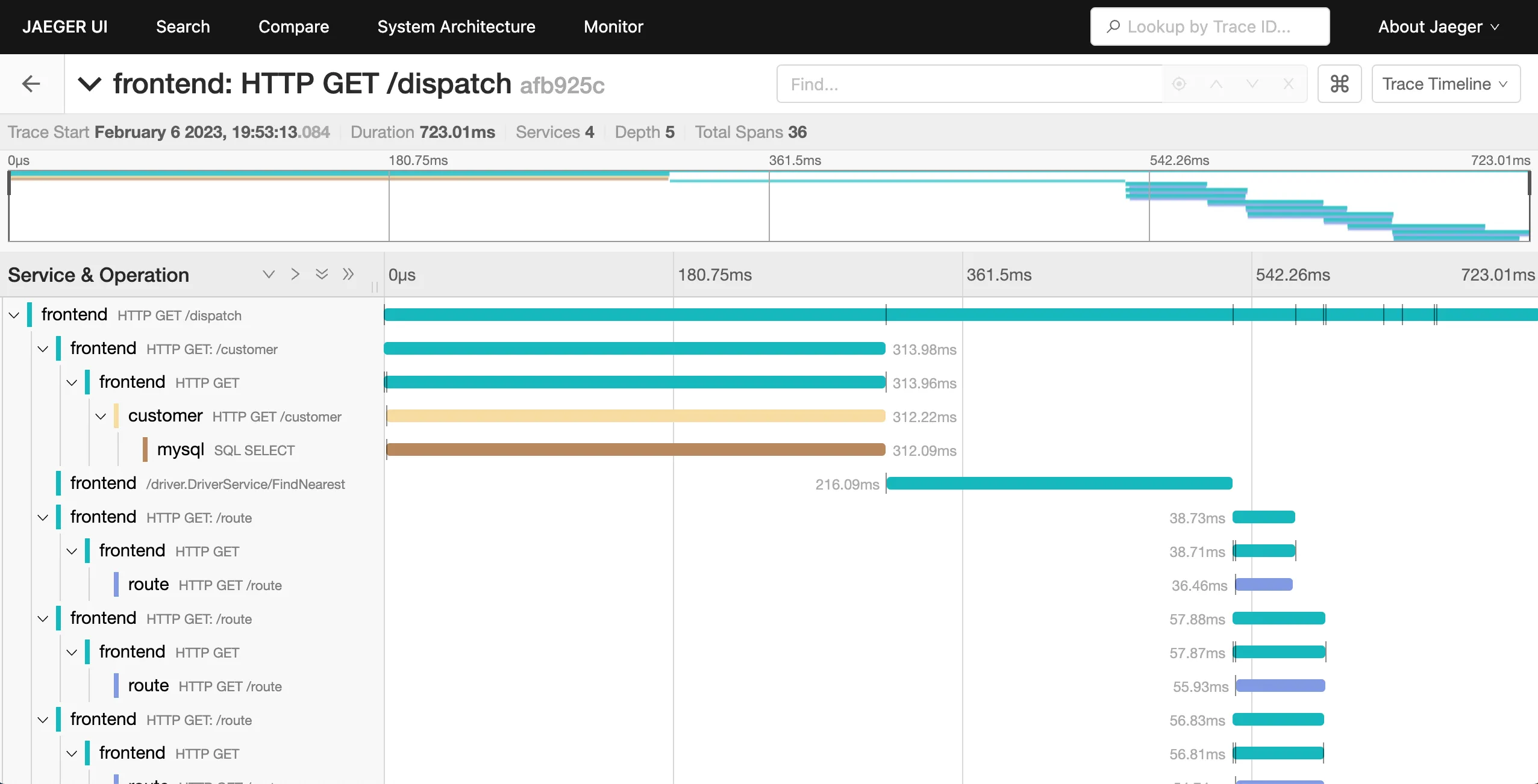Open the Compare page
The height and width of the screenshot is (784, 1538).
(293, 26)
